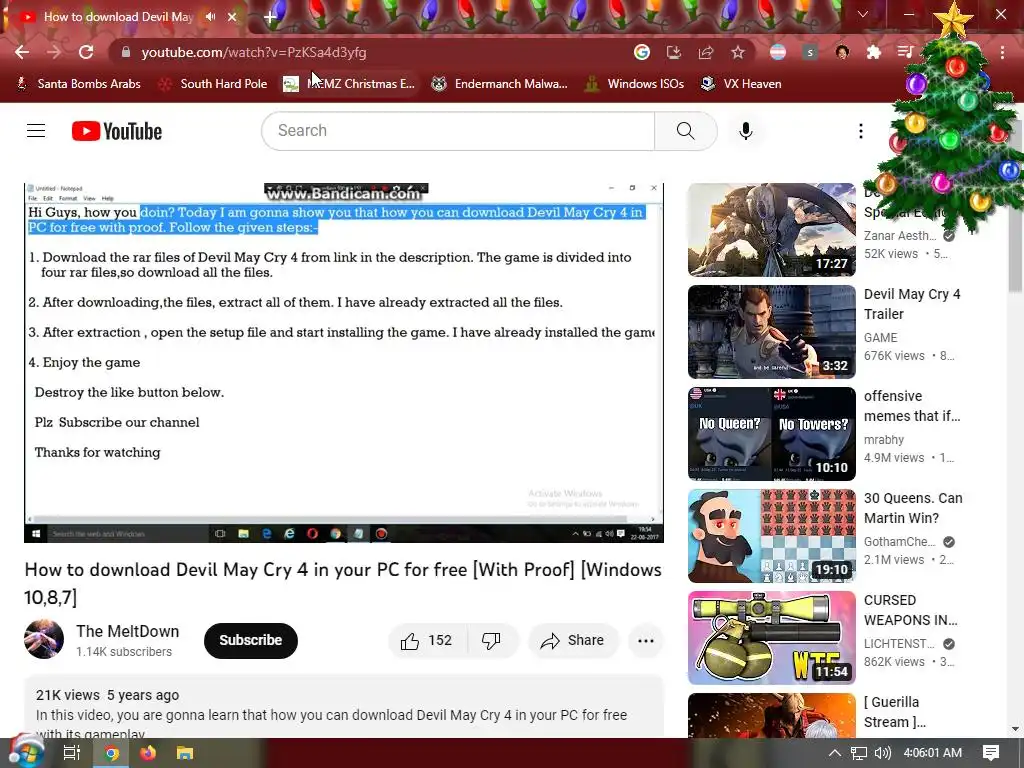Go back with the browser back arrow

22,52
